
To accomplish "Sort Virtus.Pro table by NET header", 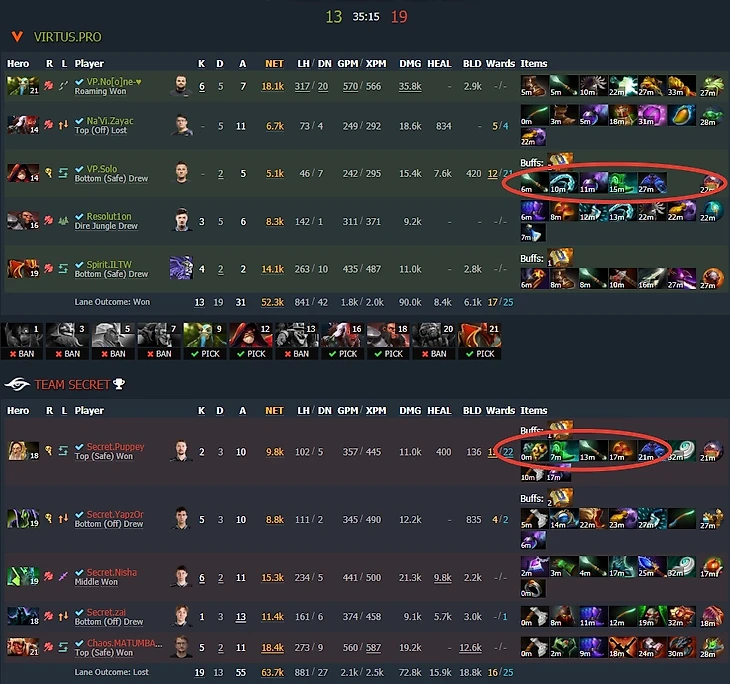I will click(x=274, y=64).
